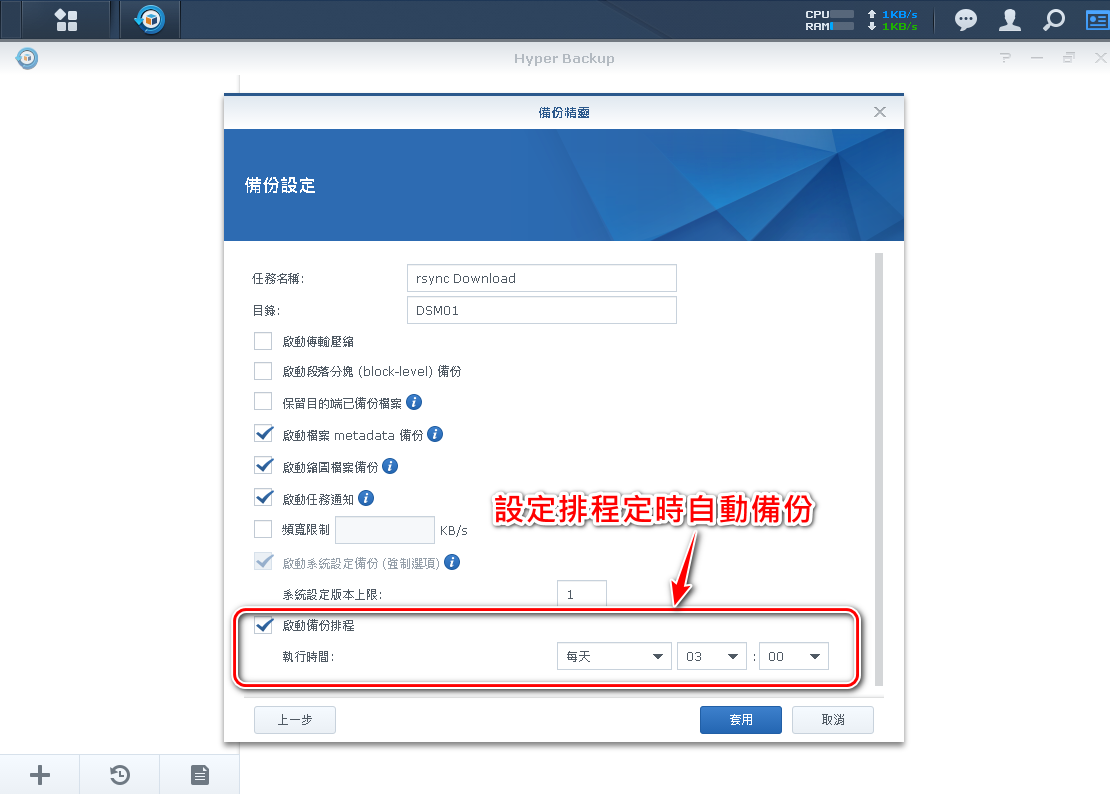Toggle the 啟動備份排程 checkbox
The height and width of the screenshot is (794, 1110).
click(x=264, y=625)
